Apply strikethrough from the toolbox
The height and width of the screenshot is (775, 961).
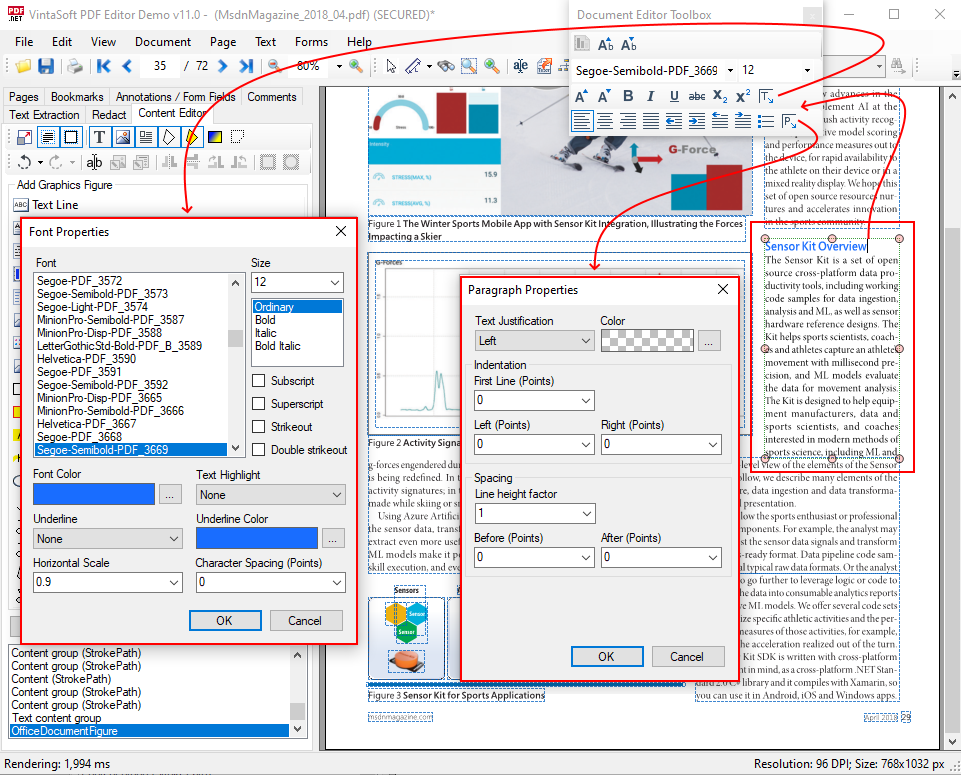click(697, 96)
